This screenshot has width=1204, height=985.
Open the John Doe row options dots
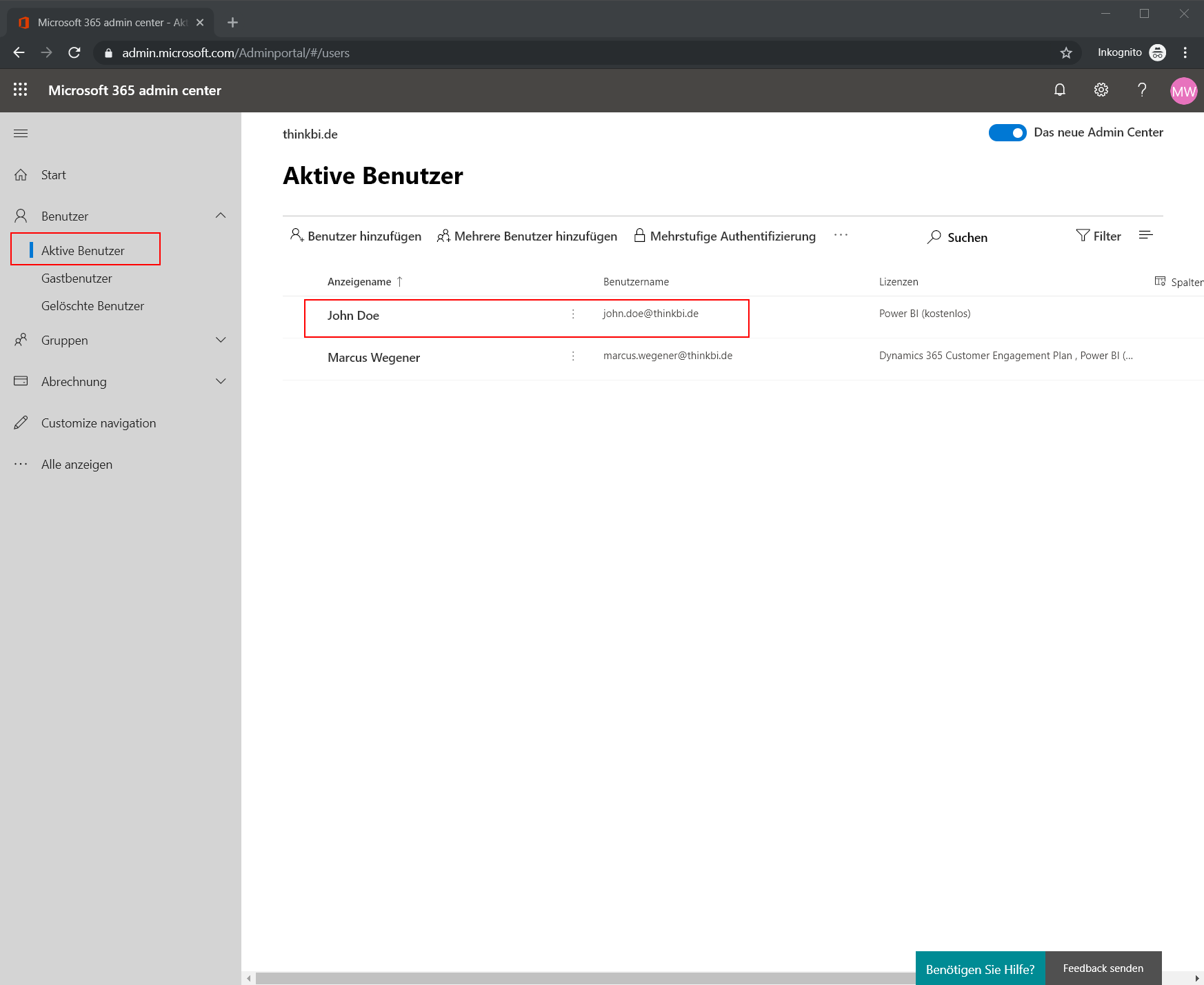point(573,314)
